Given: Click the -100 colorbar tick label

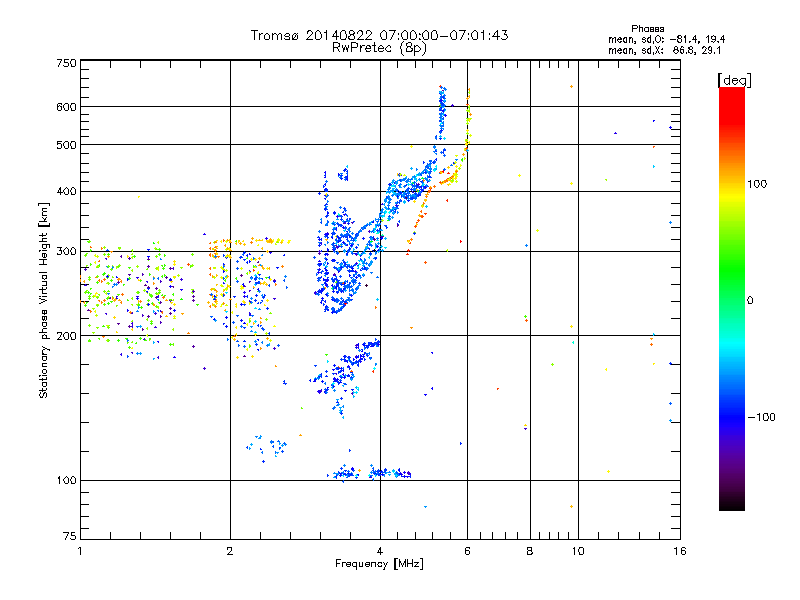Looking at the screenshot, I should (x=762, y=416).
